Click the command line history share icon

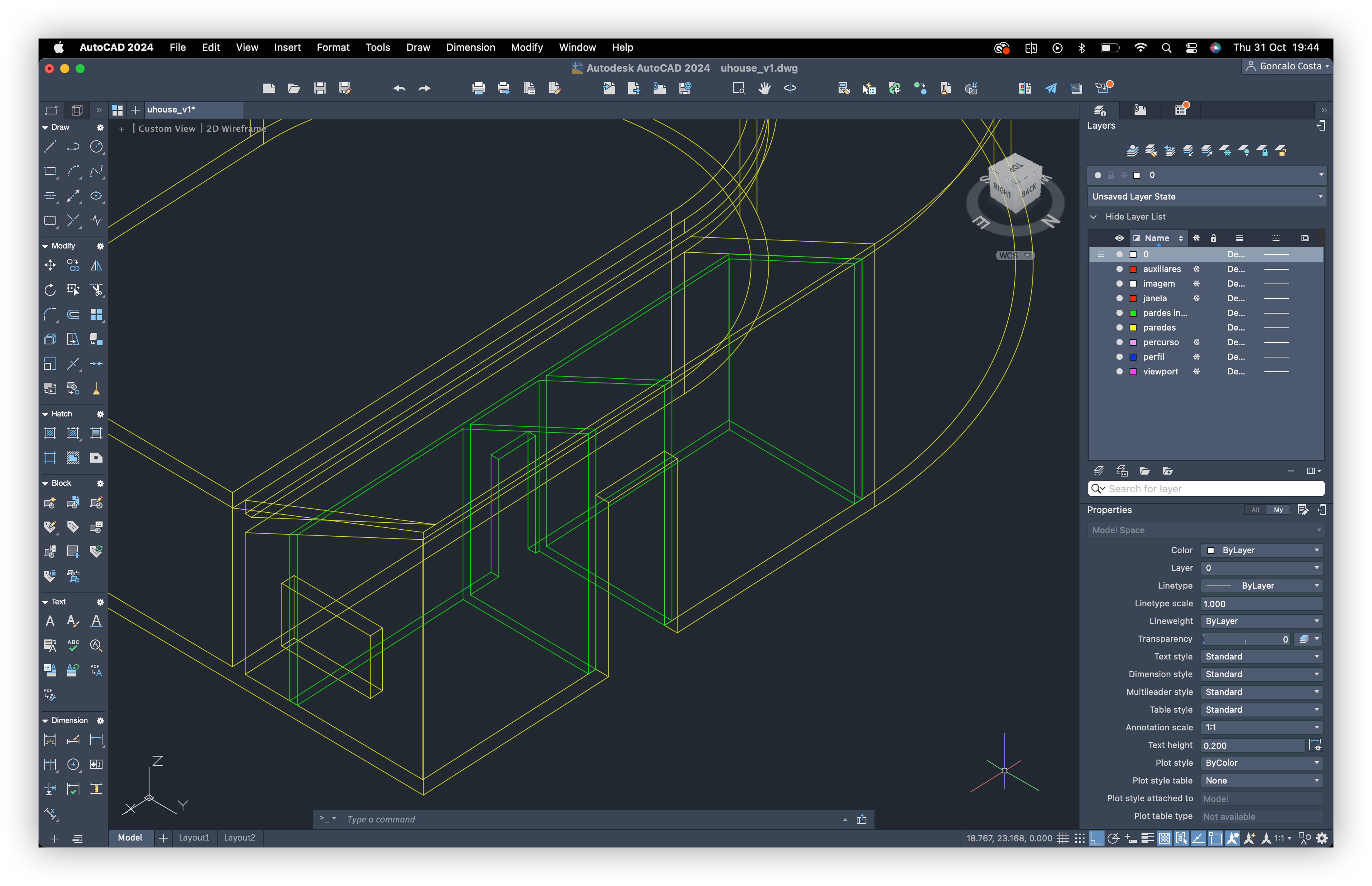pyautogui.click(x=861, y=819)
